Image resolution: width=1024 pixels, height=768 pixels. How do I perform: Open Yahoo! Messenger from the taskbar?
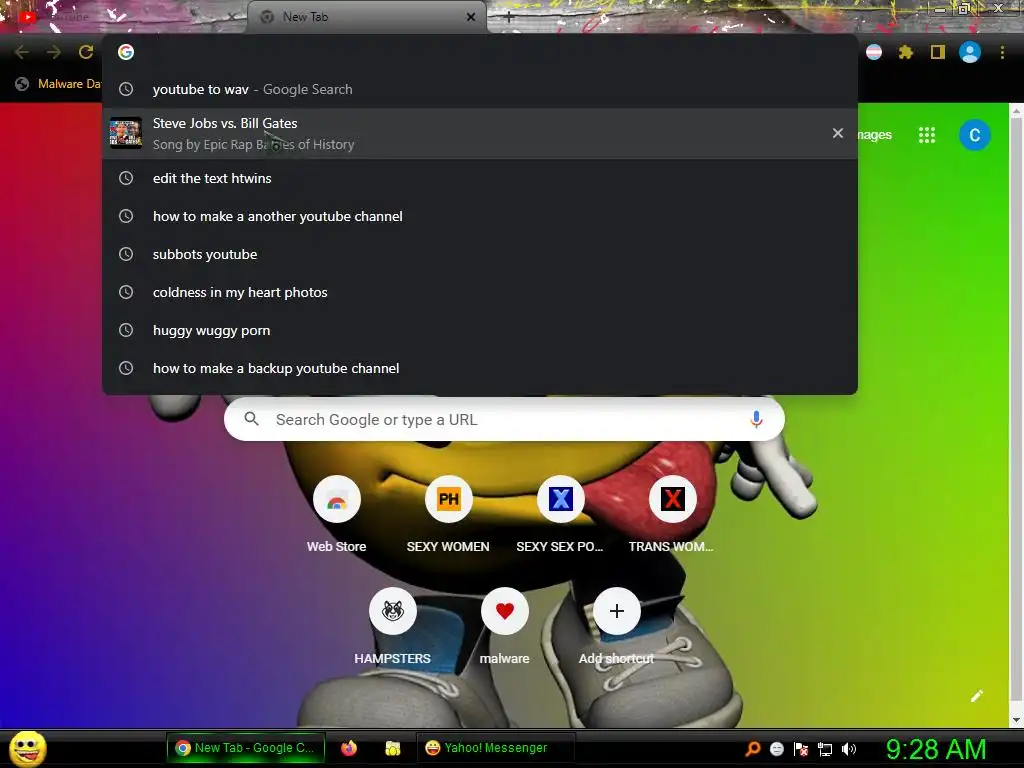495,748
